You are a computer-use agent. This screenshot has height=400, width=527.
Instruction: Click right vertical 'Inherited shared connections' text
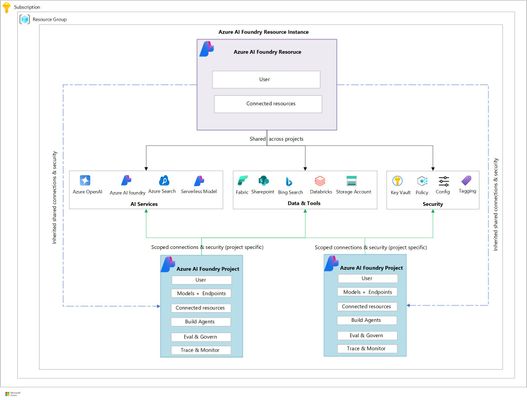[495, 205]
